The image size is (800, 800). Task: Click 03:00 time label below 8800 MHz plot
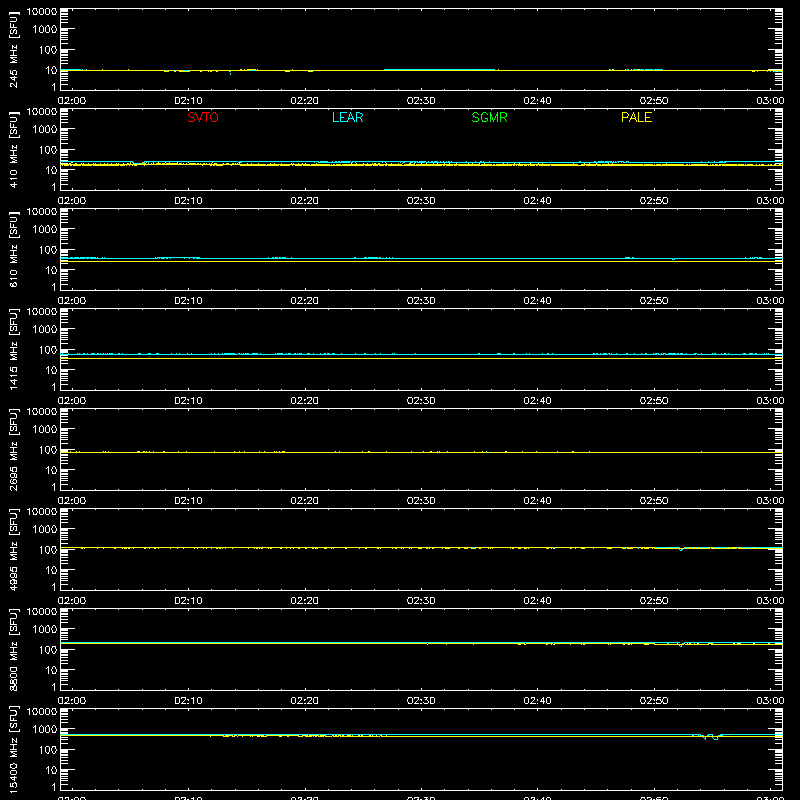(x=770, y=701)
